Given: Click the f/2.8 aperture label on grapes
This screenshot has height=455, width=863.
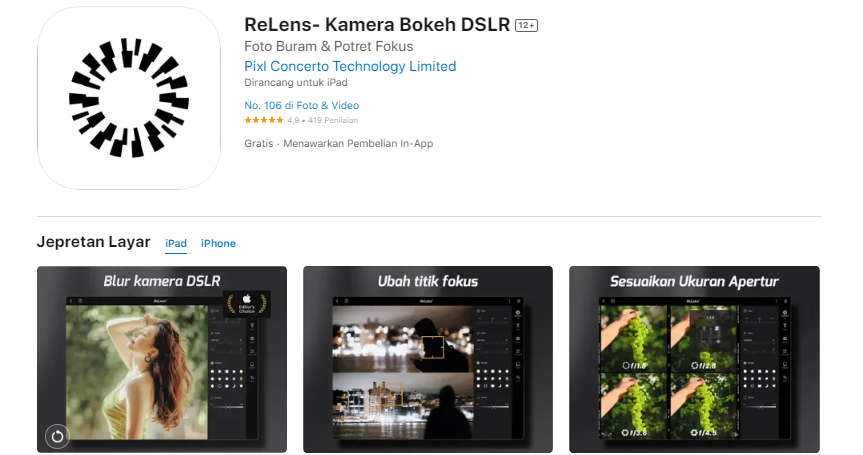Looking at the screenshot, I should [704, 365].
